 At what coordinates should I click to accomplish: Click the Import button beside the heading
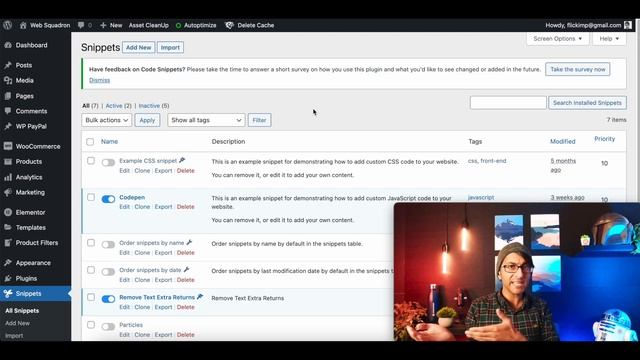coord(170,47)
